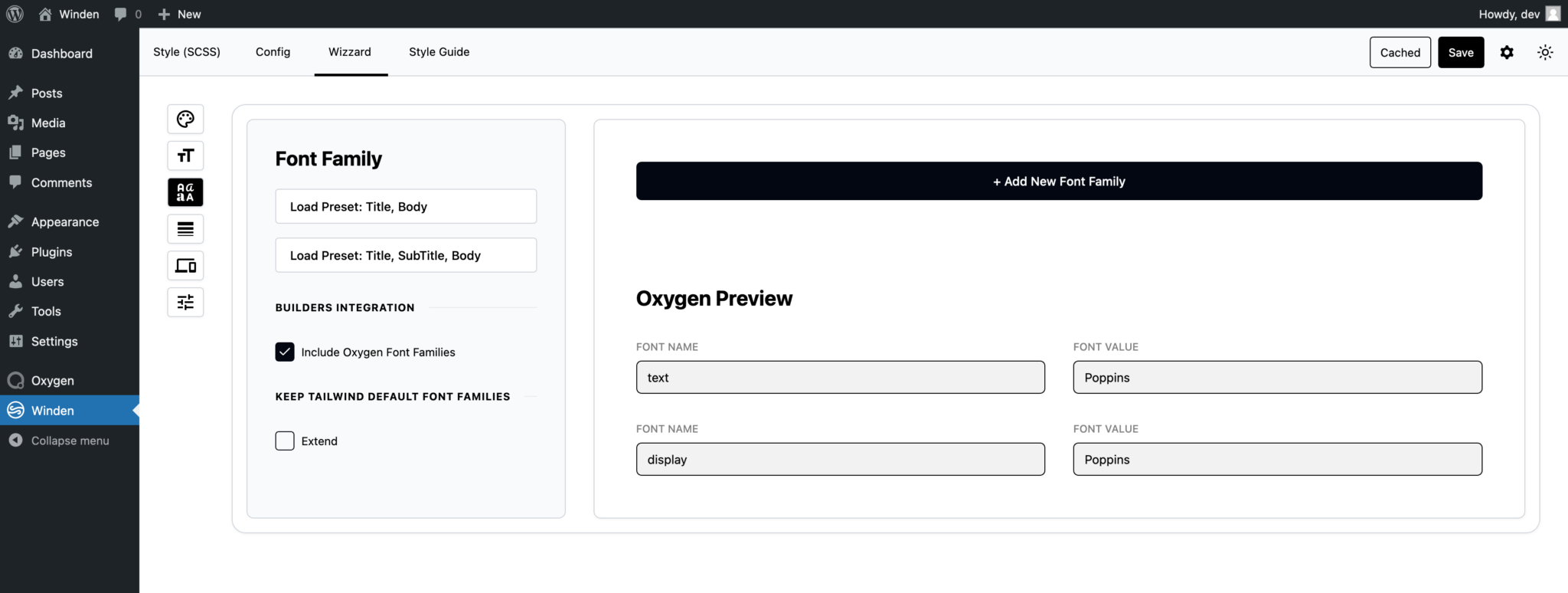Click Howdy, dev account link
Image resolution: width=1568 pixels, height=593 pixels.
click(1509, 14)
